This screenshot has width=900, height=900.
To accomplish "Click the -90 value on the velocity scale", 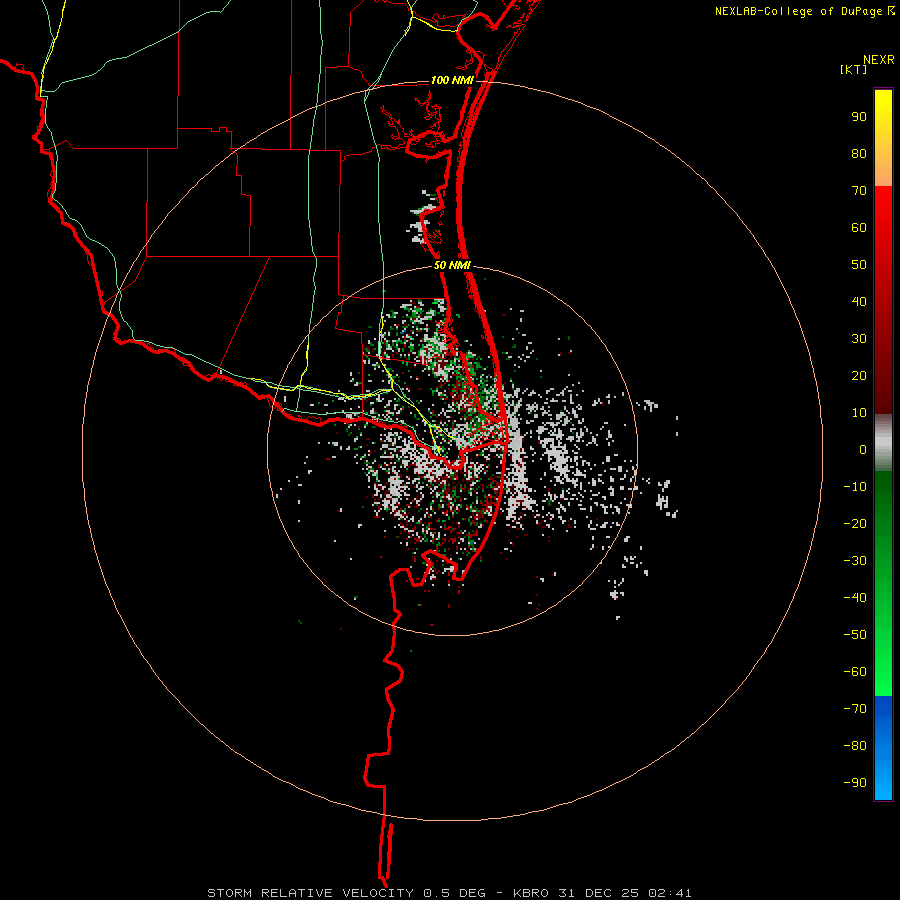I will pos(855,782).
